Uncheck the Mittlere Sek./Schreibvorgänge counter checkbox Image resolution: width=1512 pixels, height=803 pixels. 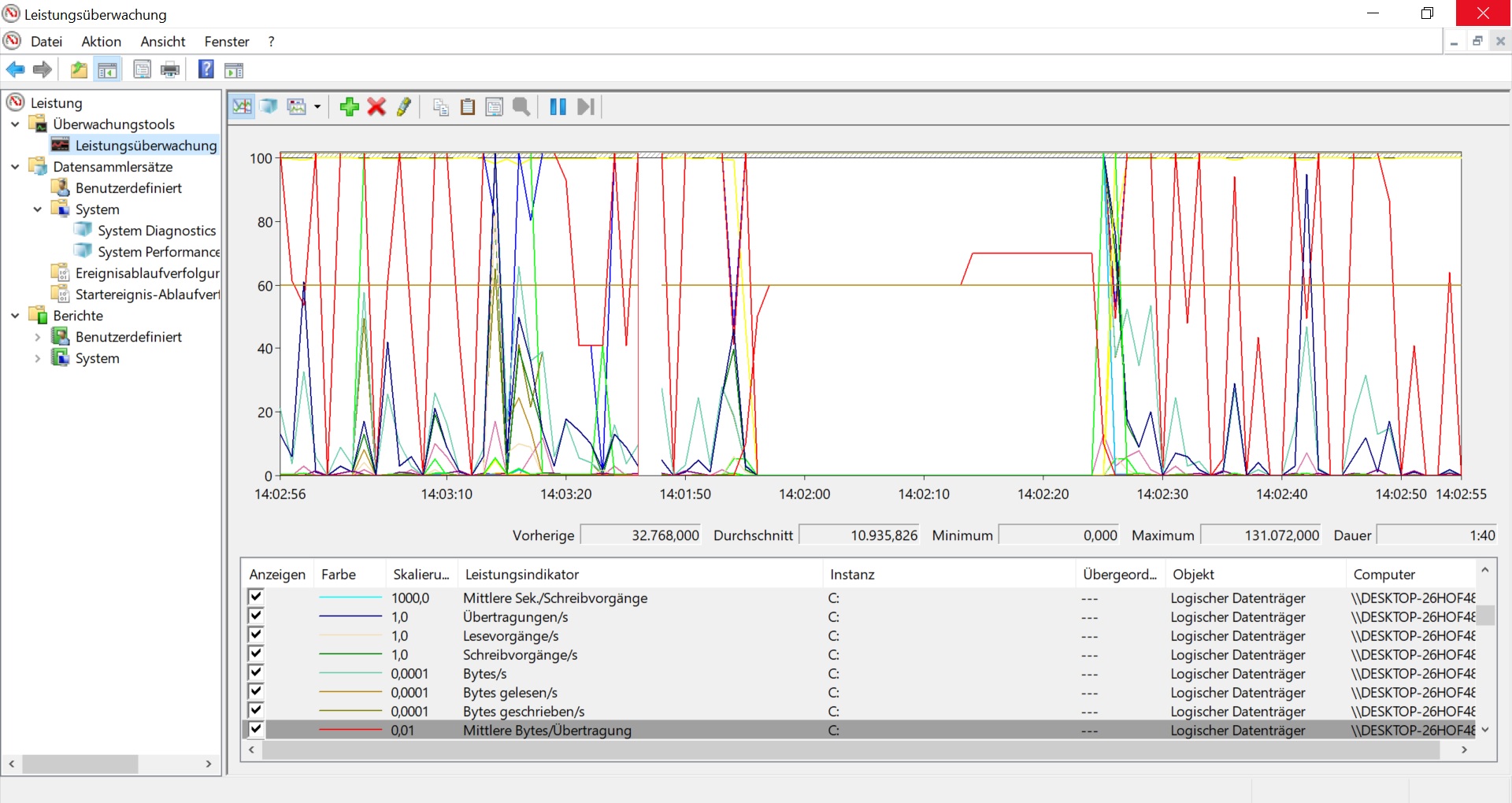(256, 597)
